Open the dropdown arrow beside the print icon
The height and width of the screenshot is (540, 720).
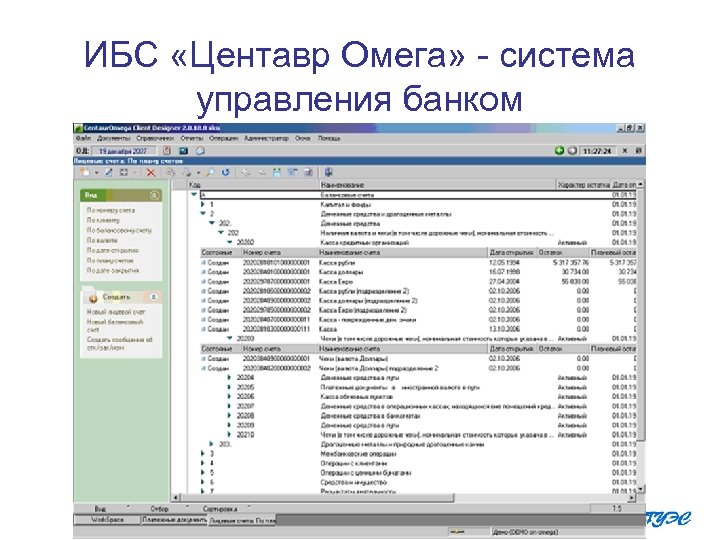[x=198, y=173]
